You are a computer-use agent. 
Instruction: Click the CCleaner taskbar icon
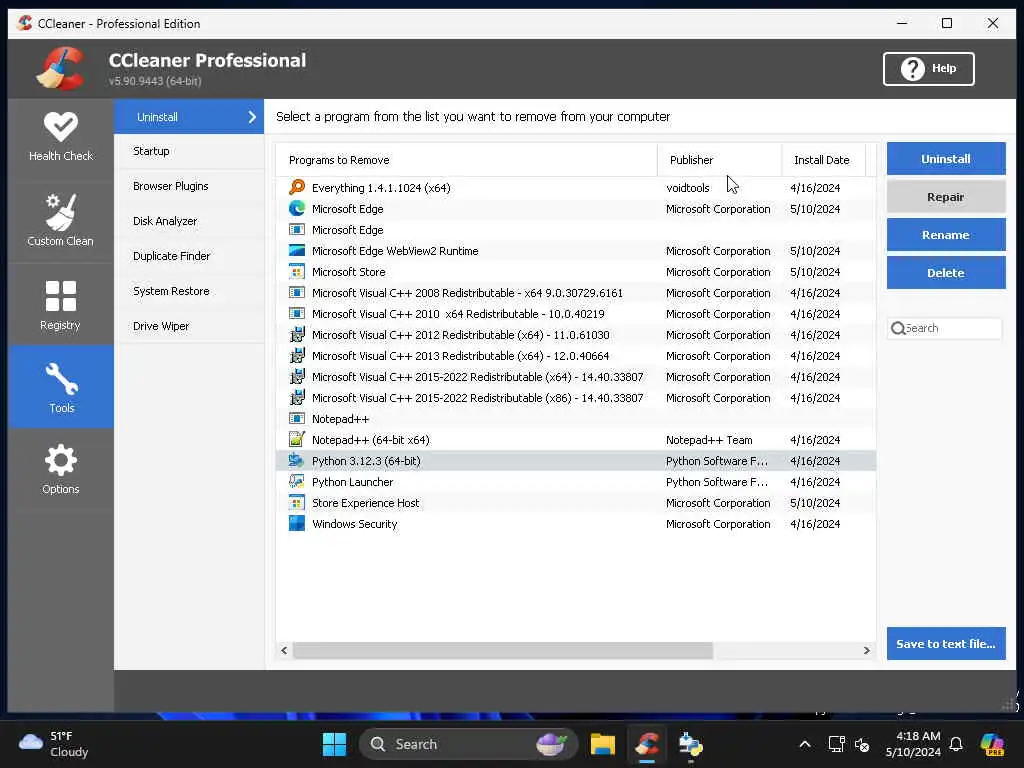[647, 744]
